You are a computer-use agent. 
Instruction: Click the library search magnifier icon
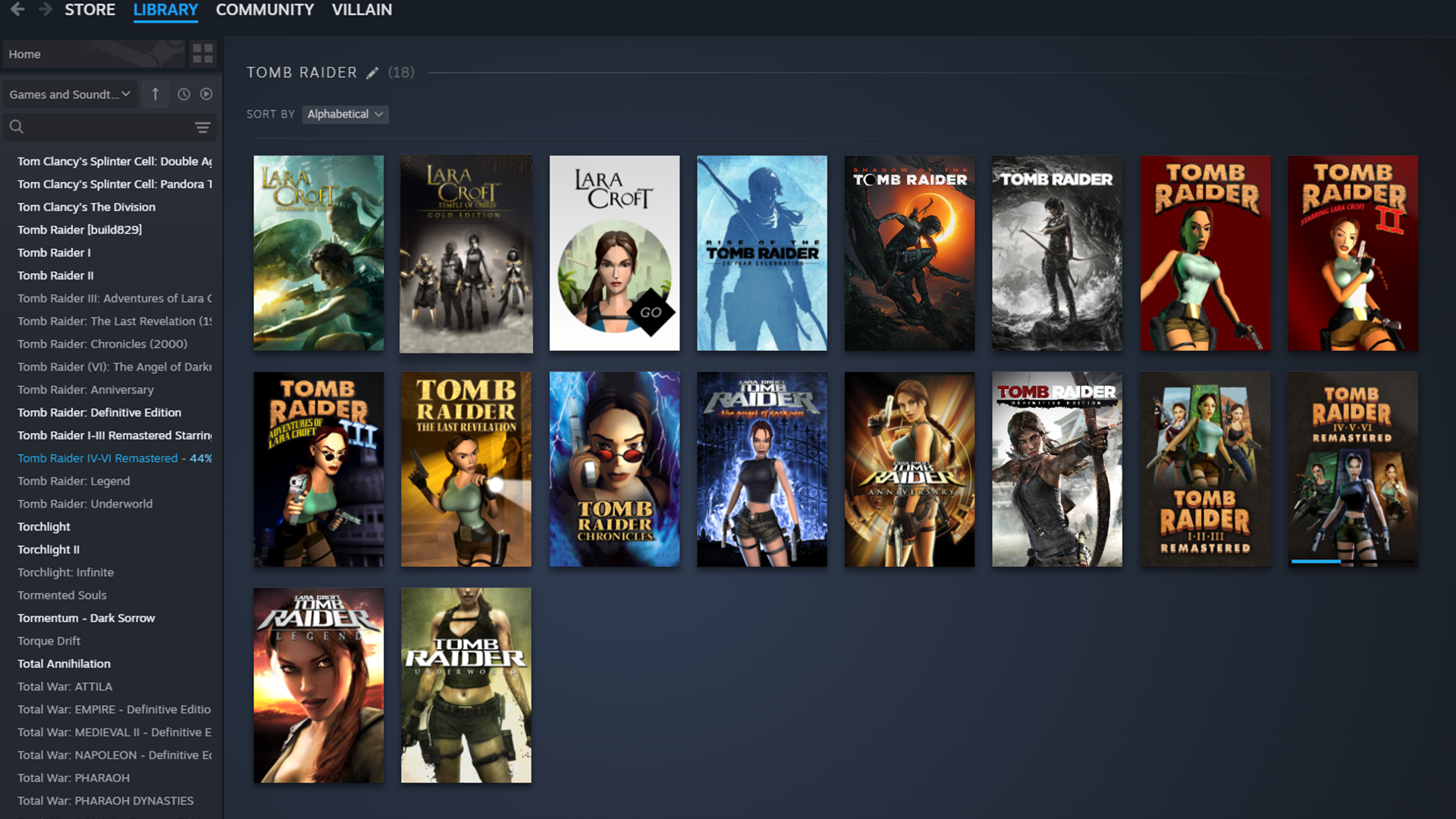[17, 127]
